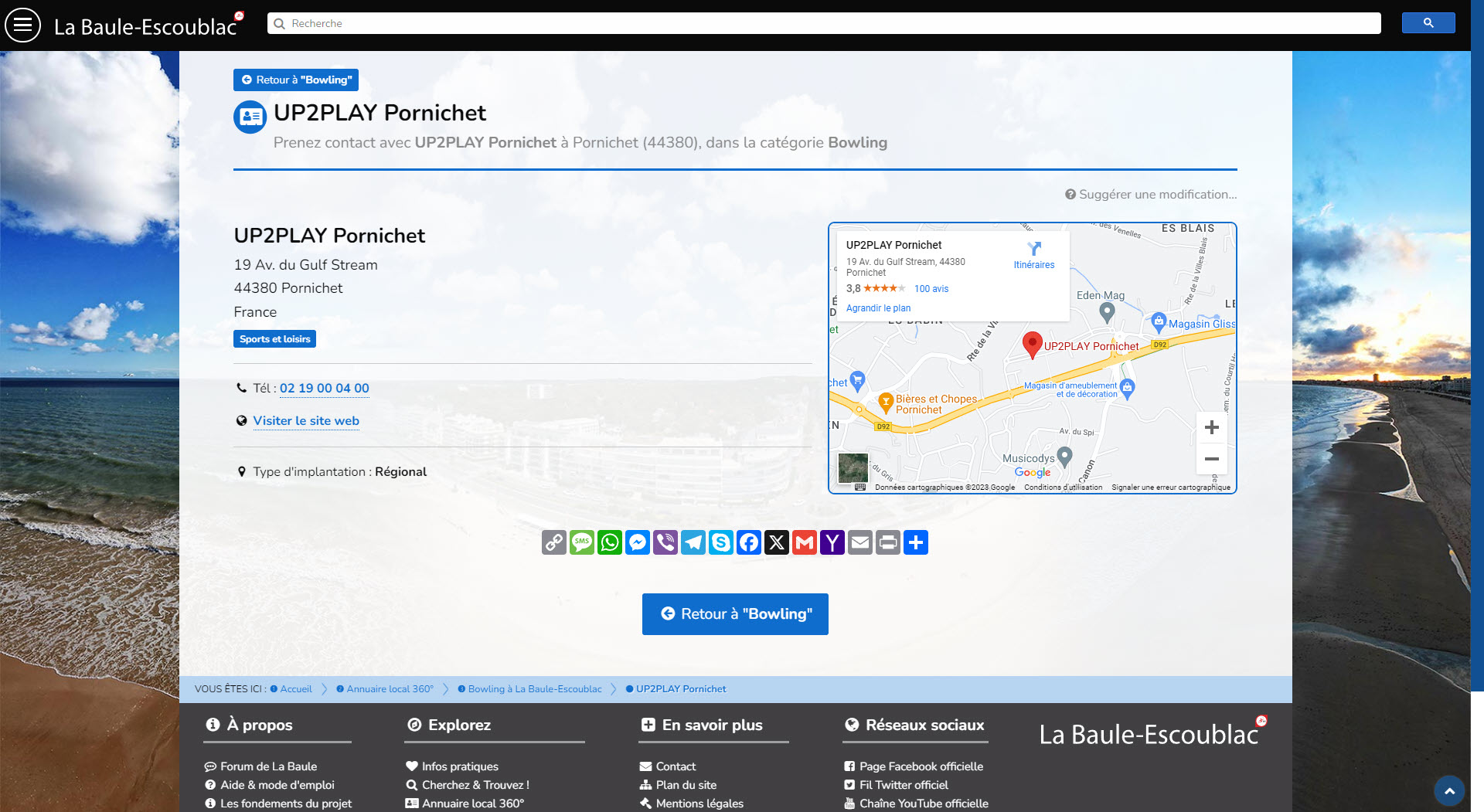Click Bières et Chopes Pornichet map marker
This screenshot has height=812, width=1484.
[886, 402]
